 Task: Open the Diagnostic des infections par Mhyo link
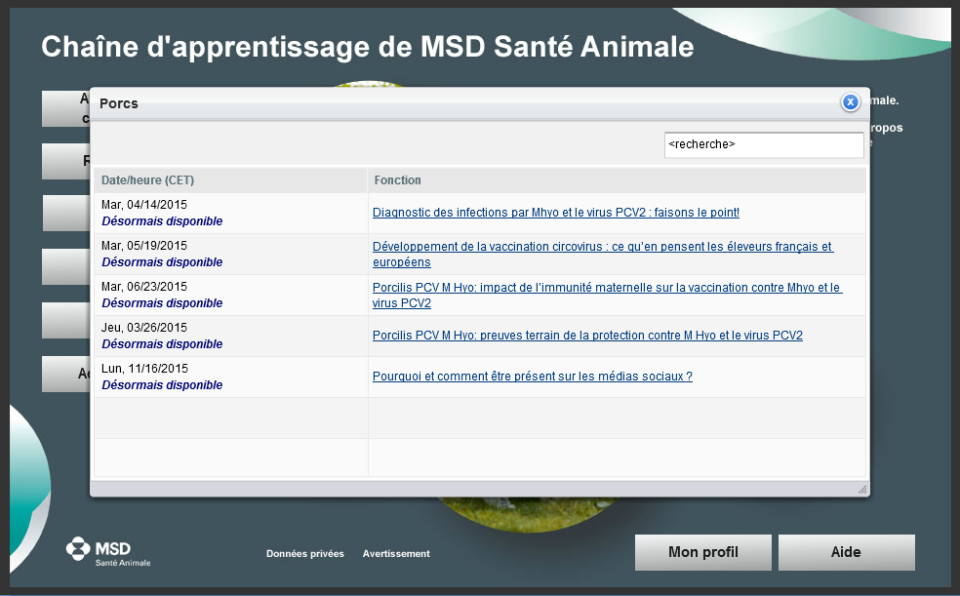556,213
